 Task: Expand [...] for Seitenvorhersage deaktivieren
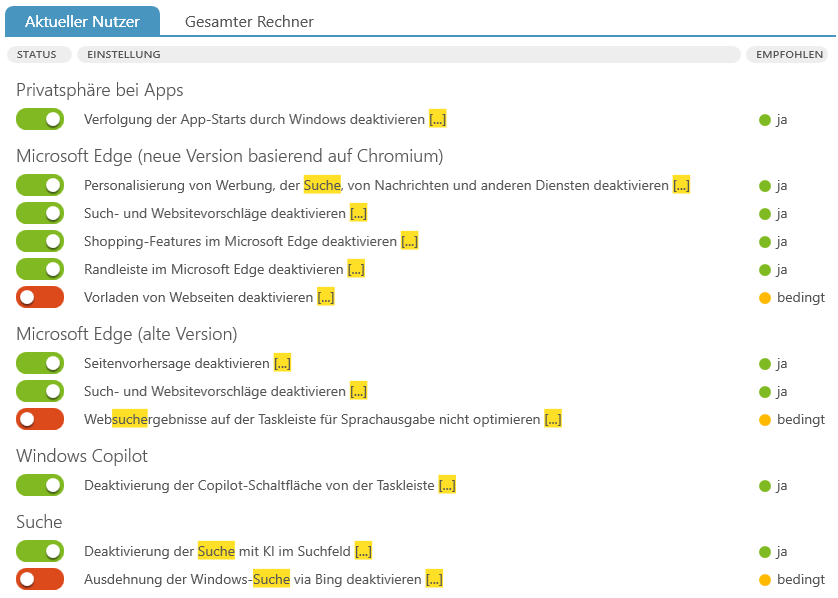[282, 363]
